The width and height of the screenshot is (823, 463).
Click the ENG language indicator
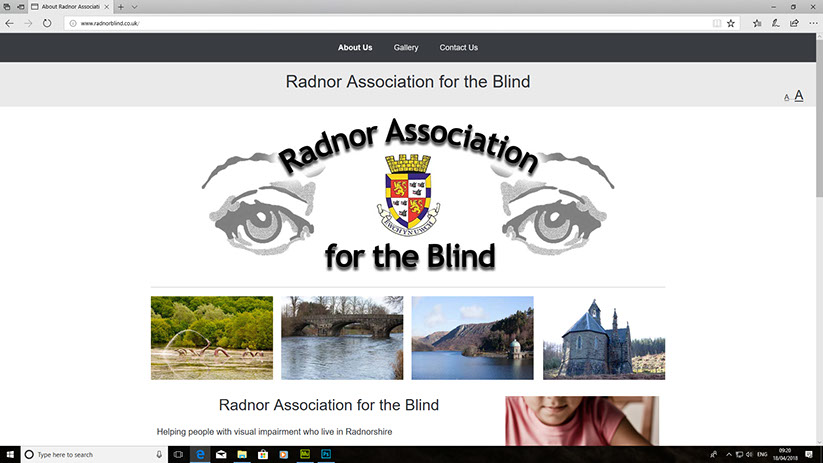[x=763, y=455]
